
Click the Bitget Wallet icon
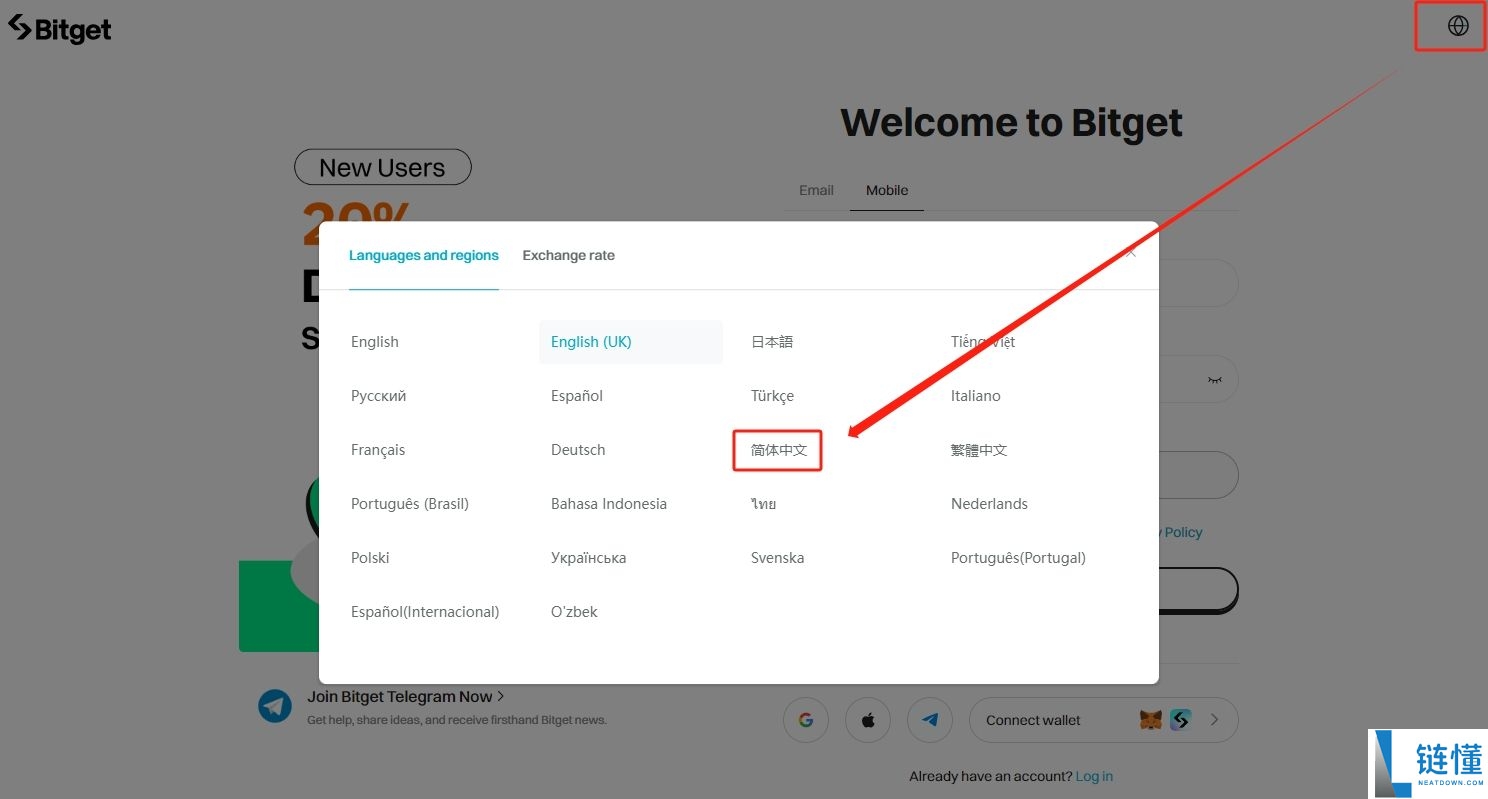1180,720
